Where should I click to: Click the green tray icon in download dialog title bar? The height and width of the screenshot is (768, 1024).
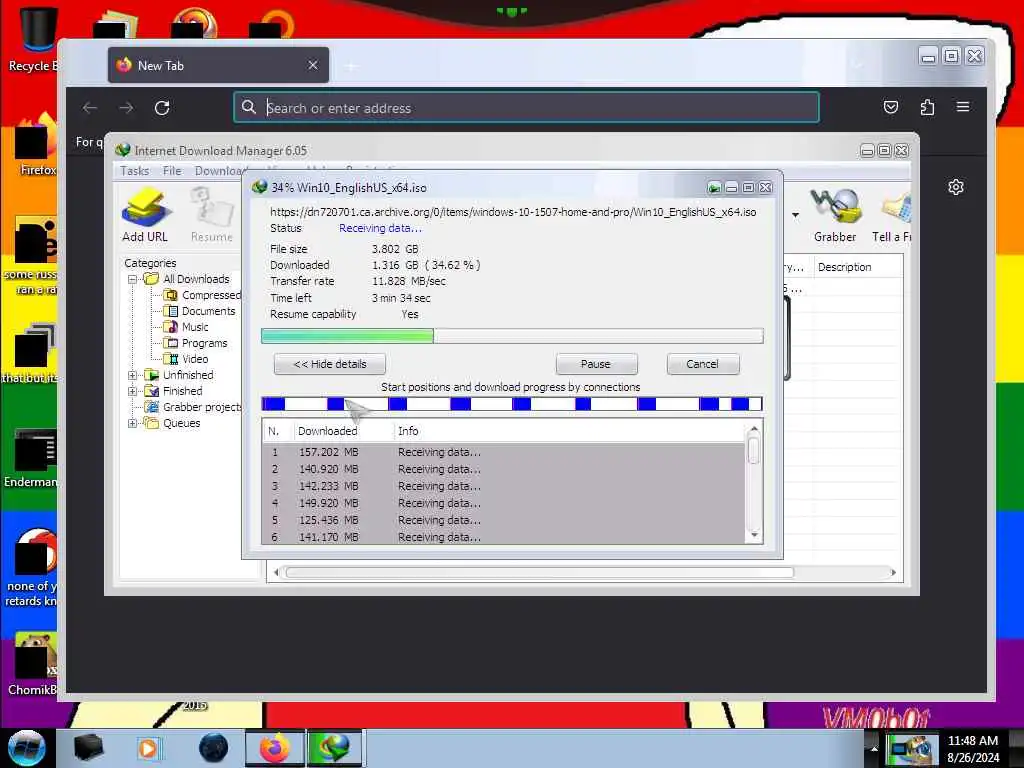[714, 188]
